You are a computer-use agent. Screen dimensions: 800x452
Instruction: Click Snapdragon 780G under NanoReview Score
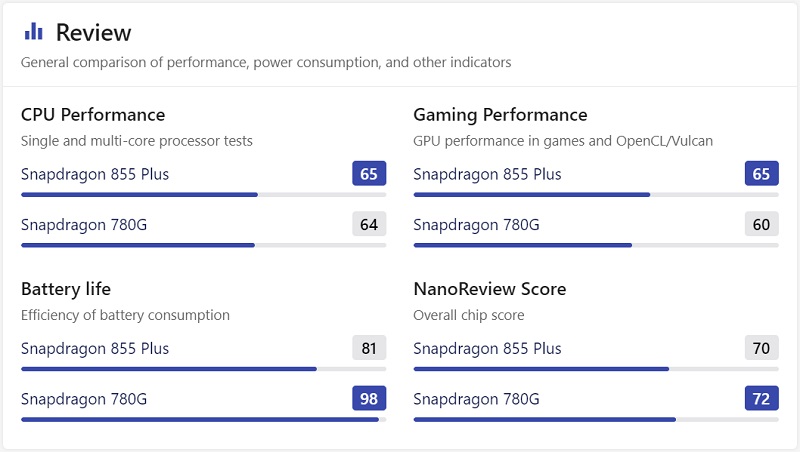[x=476, y=399]
